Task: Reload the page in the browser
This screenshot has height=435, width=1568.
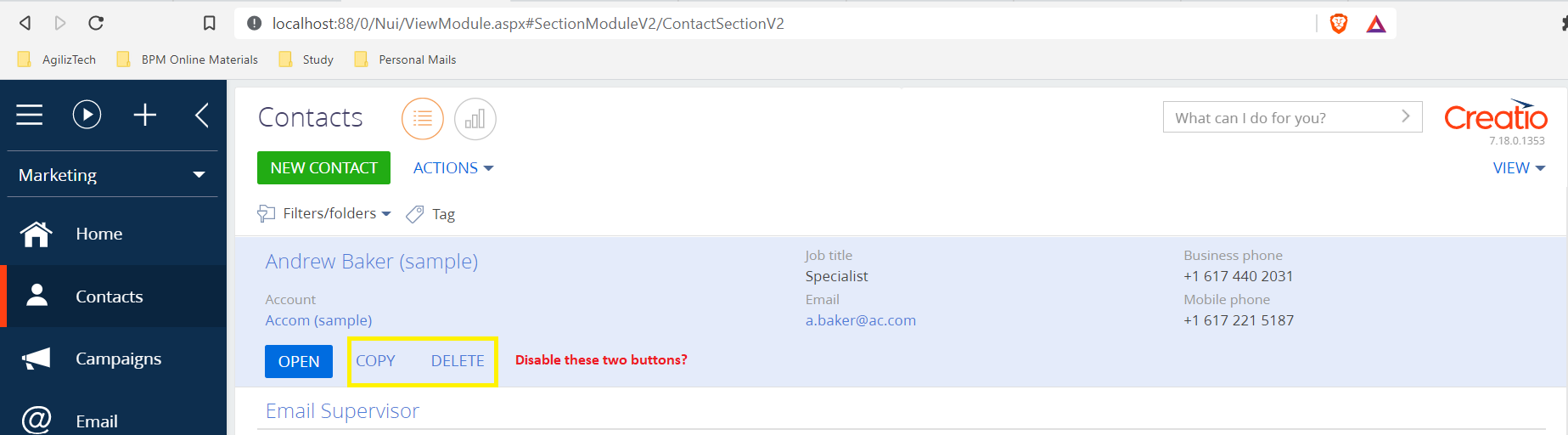Action: [x=96, y=23]
